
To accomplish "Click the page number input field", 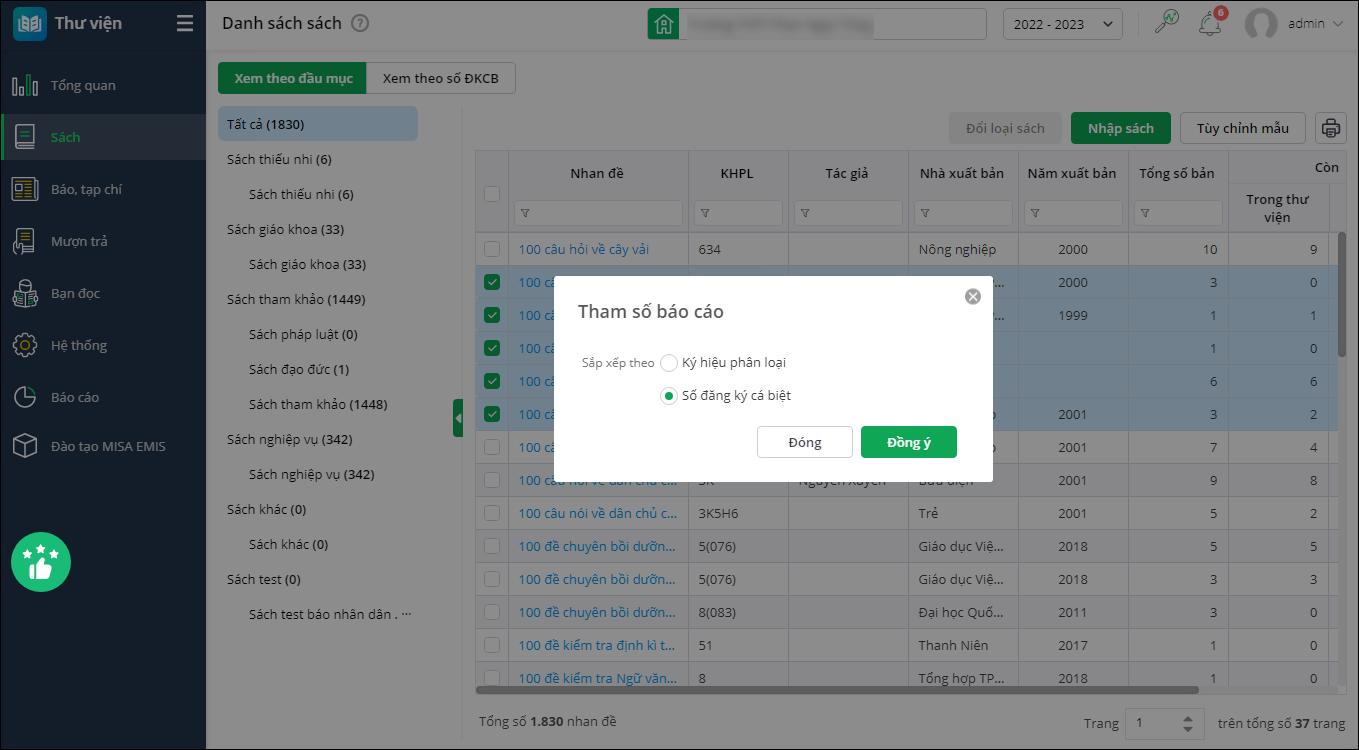I will (x=1152, y=723).
